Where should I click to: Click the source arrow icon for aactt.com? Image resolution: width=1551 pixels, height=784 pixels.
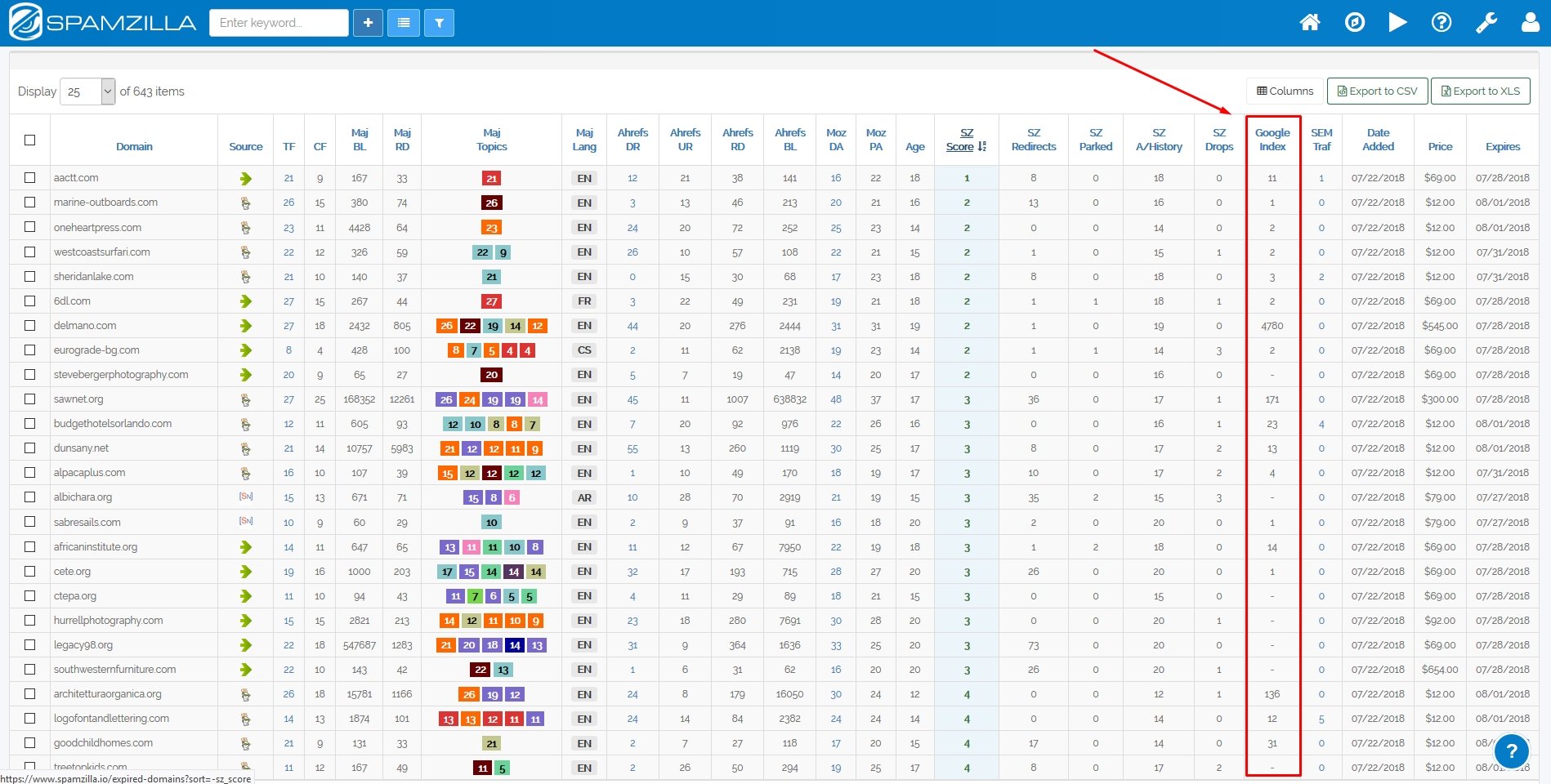point(246,178)
